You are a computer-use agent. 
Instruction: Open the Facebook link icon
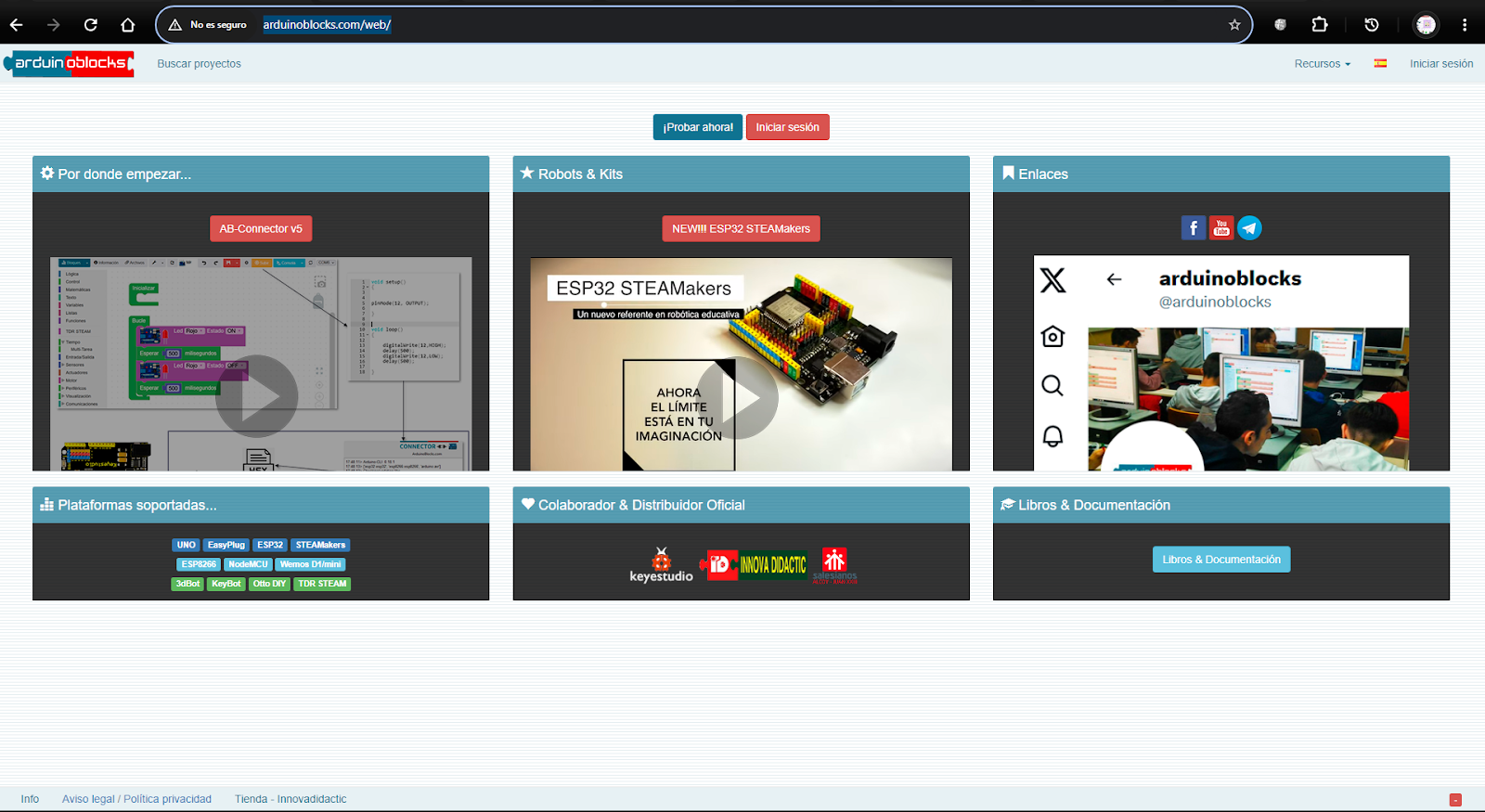point(1194,227)
